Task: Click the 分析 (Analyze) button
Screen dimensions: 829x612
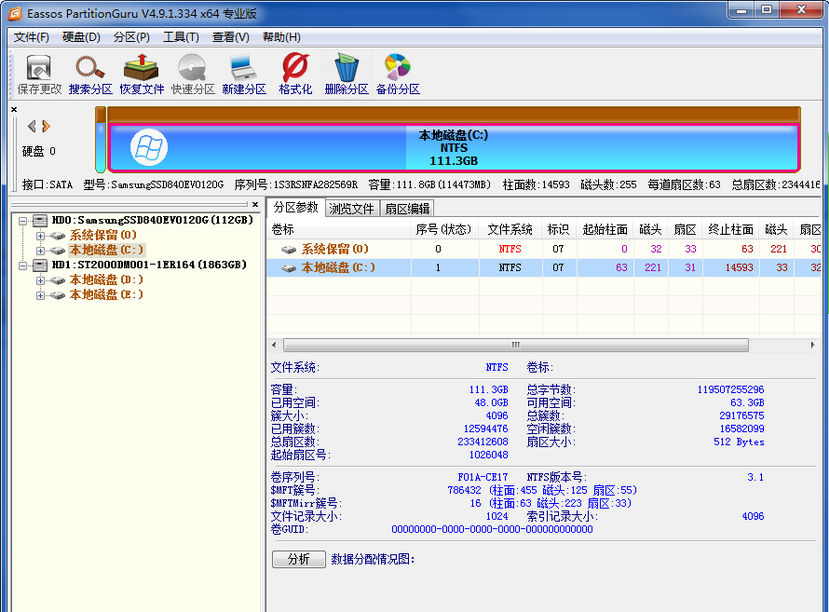Action: pos(298,559)
